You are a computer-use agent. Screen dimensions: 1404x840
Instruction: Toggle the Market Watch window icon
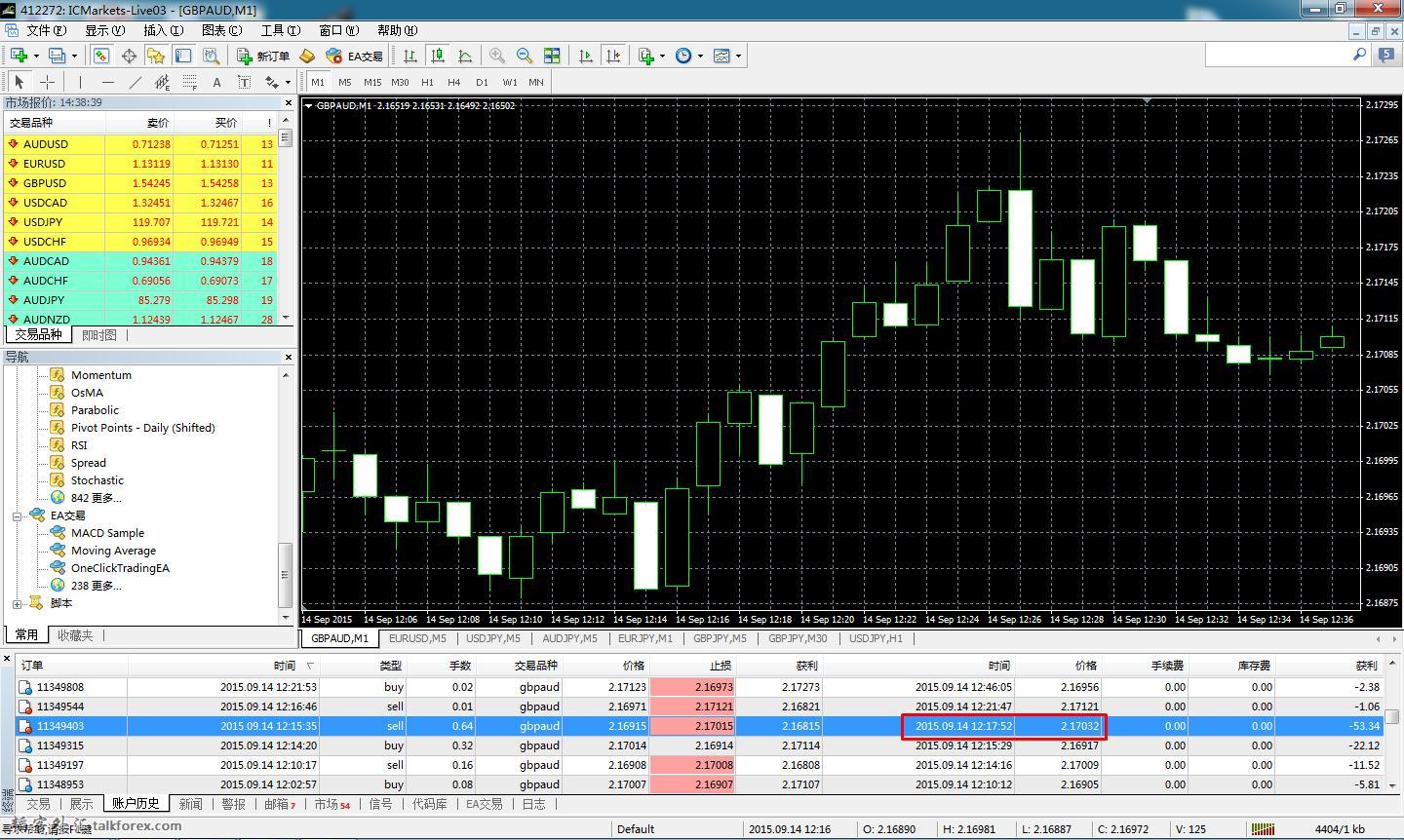[101, 56]
